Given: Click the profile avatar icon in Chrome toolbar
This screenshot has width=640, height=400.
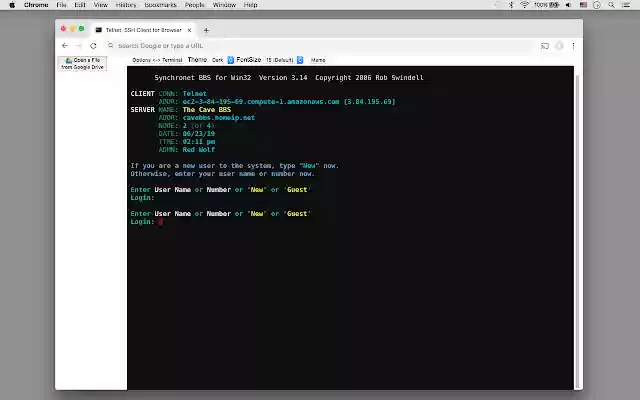Looking at the screenshot, I should pyautogui.click(x=559, y=46).
